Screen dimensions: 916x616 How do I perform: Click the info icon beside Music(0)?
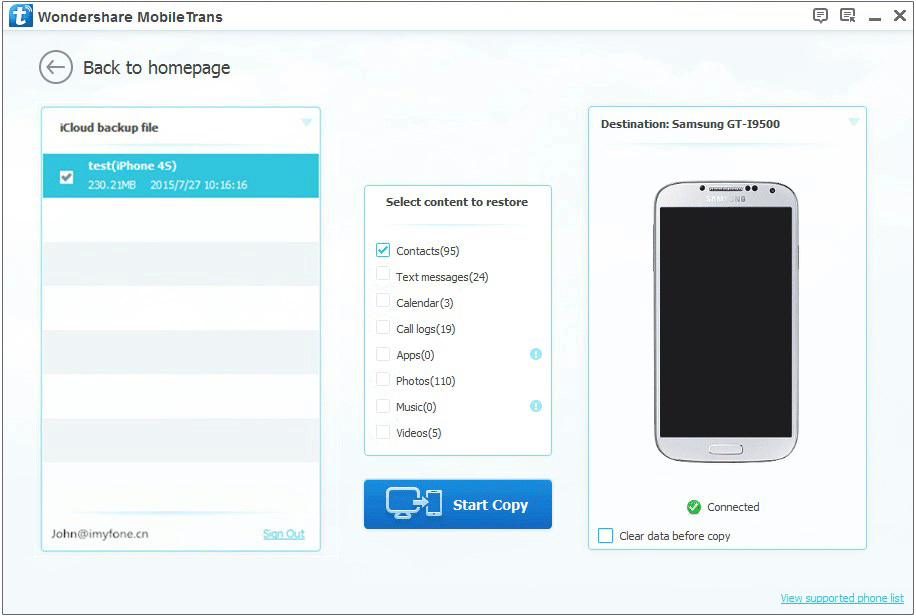[x=536, y=406]
